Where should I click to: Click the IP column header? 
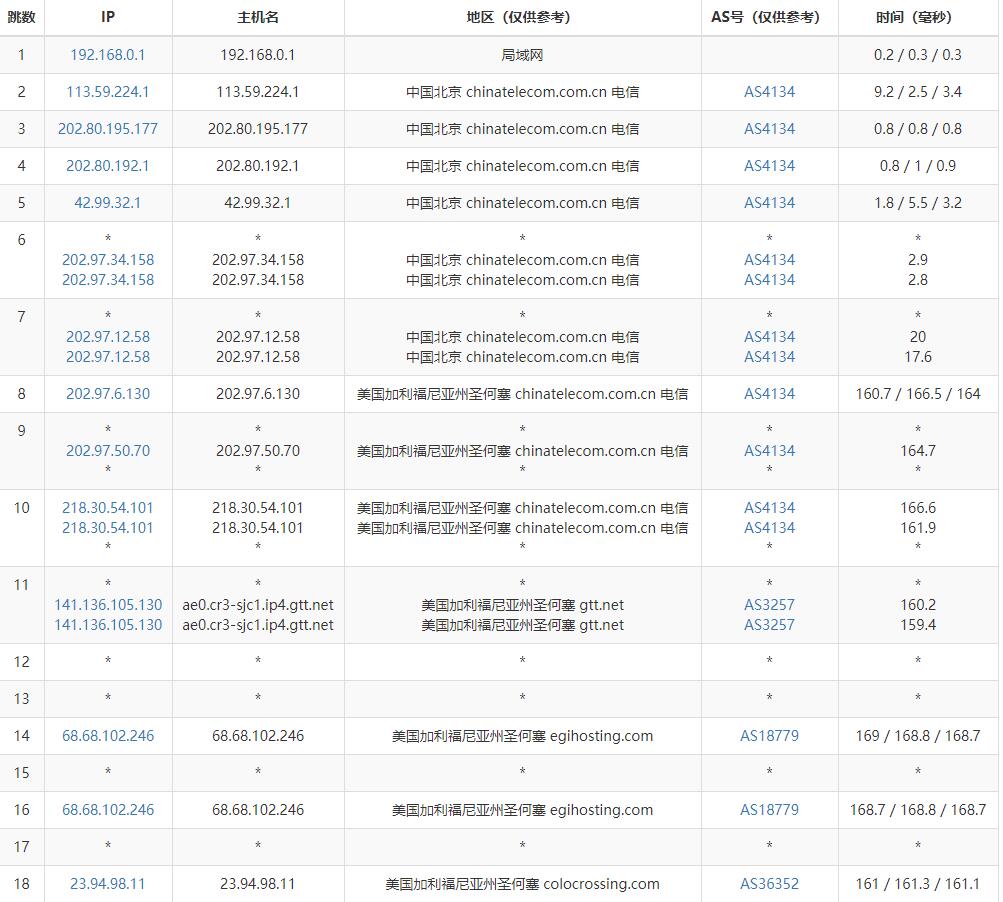[x=107, y=17]
